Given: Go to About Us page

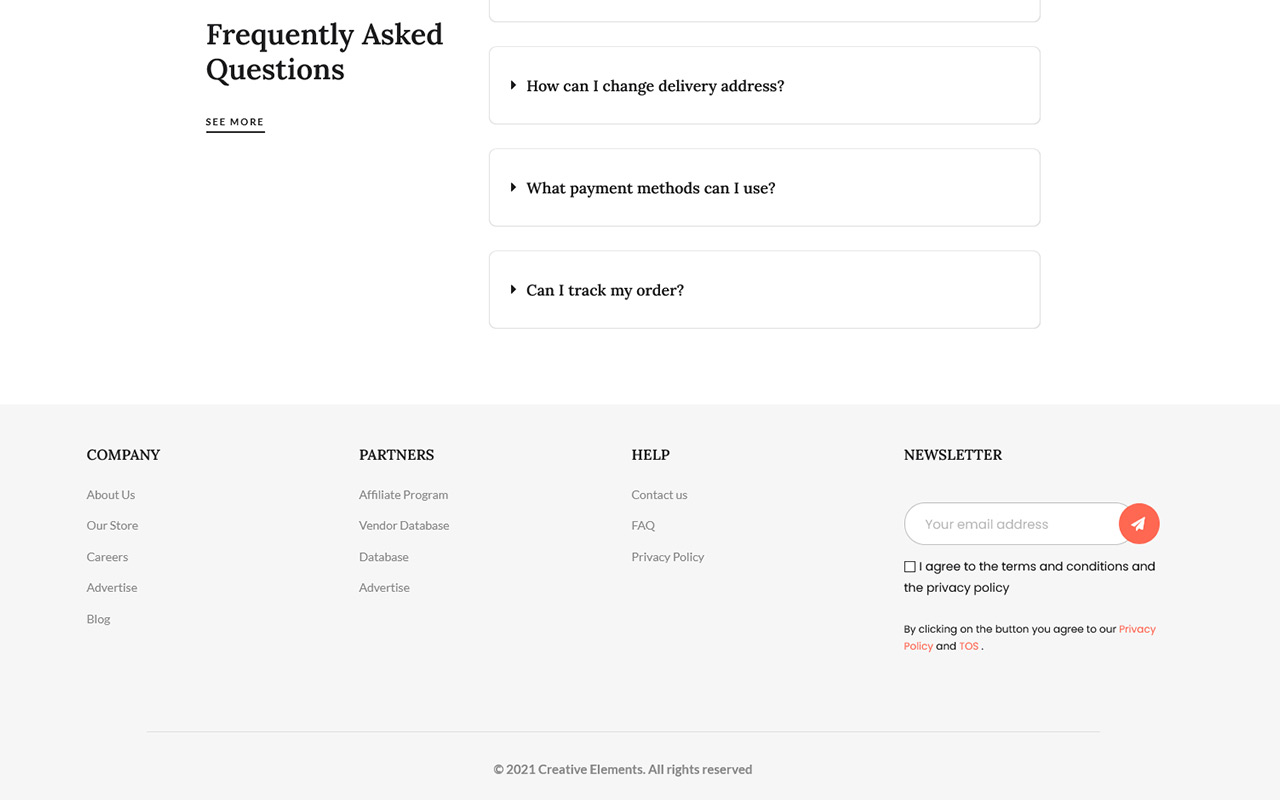Looking at the screenshot, I should tap(111, 495).
